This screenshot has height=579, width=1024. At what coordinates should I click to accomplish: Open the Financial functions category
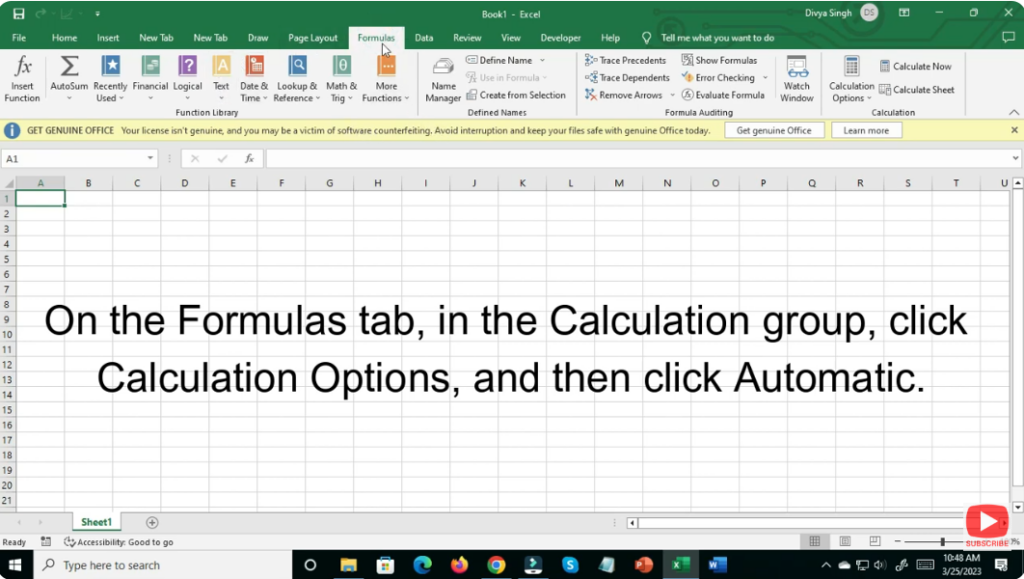150,80
